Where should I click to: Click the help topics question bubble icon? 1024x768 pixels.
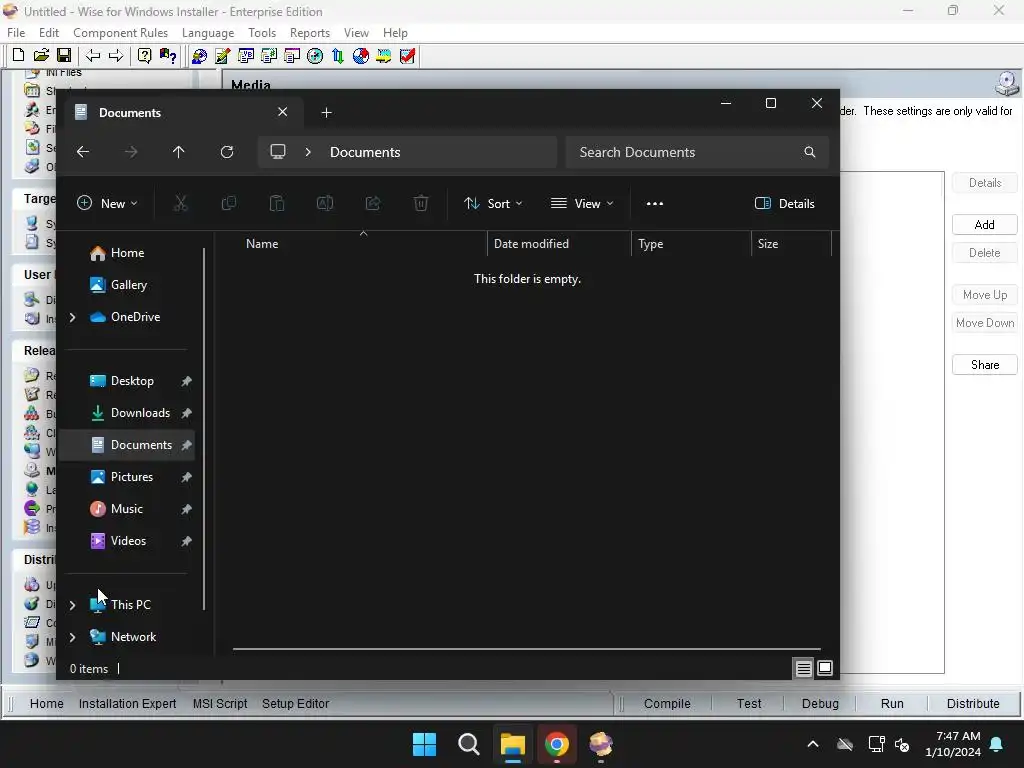pyautogui.click(x=144, y=56)
